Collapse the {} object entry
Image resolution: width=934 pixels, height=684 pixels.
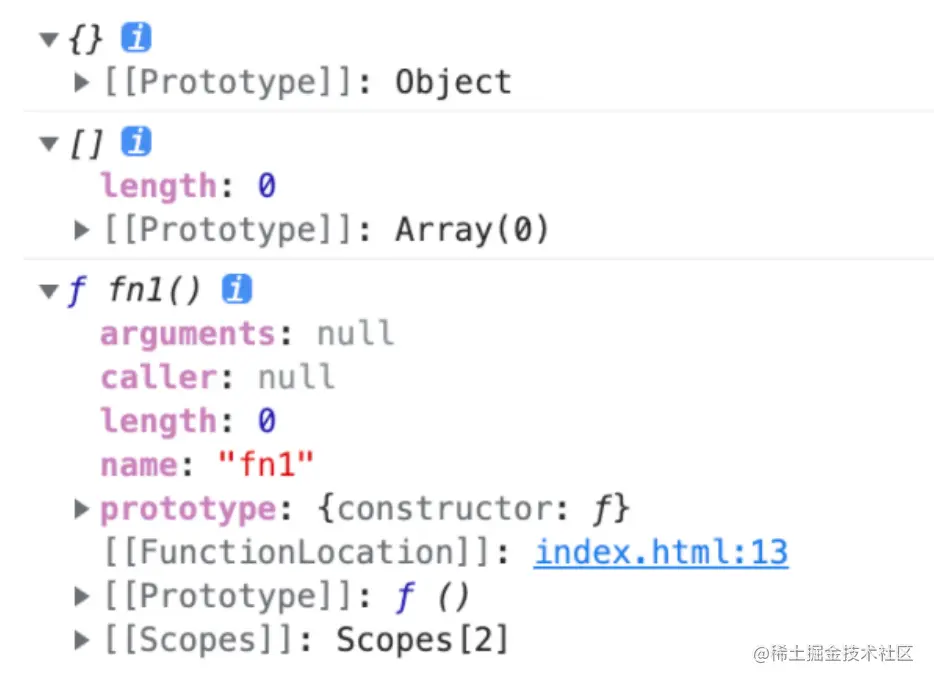(49, 39)
